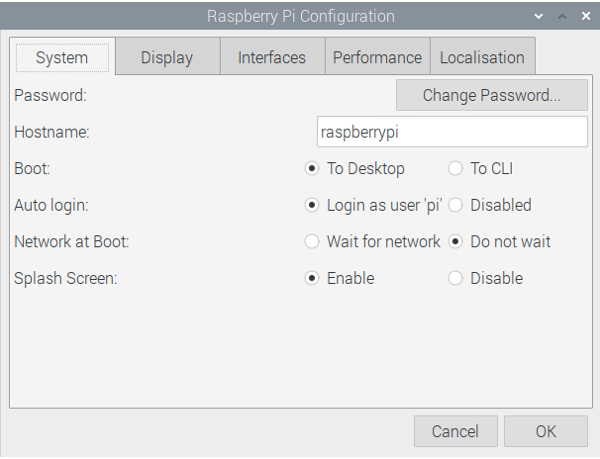Set Auto login to Disabled

point(490,205)
